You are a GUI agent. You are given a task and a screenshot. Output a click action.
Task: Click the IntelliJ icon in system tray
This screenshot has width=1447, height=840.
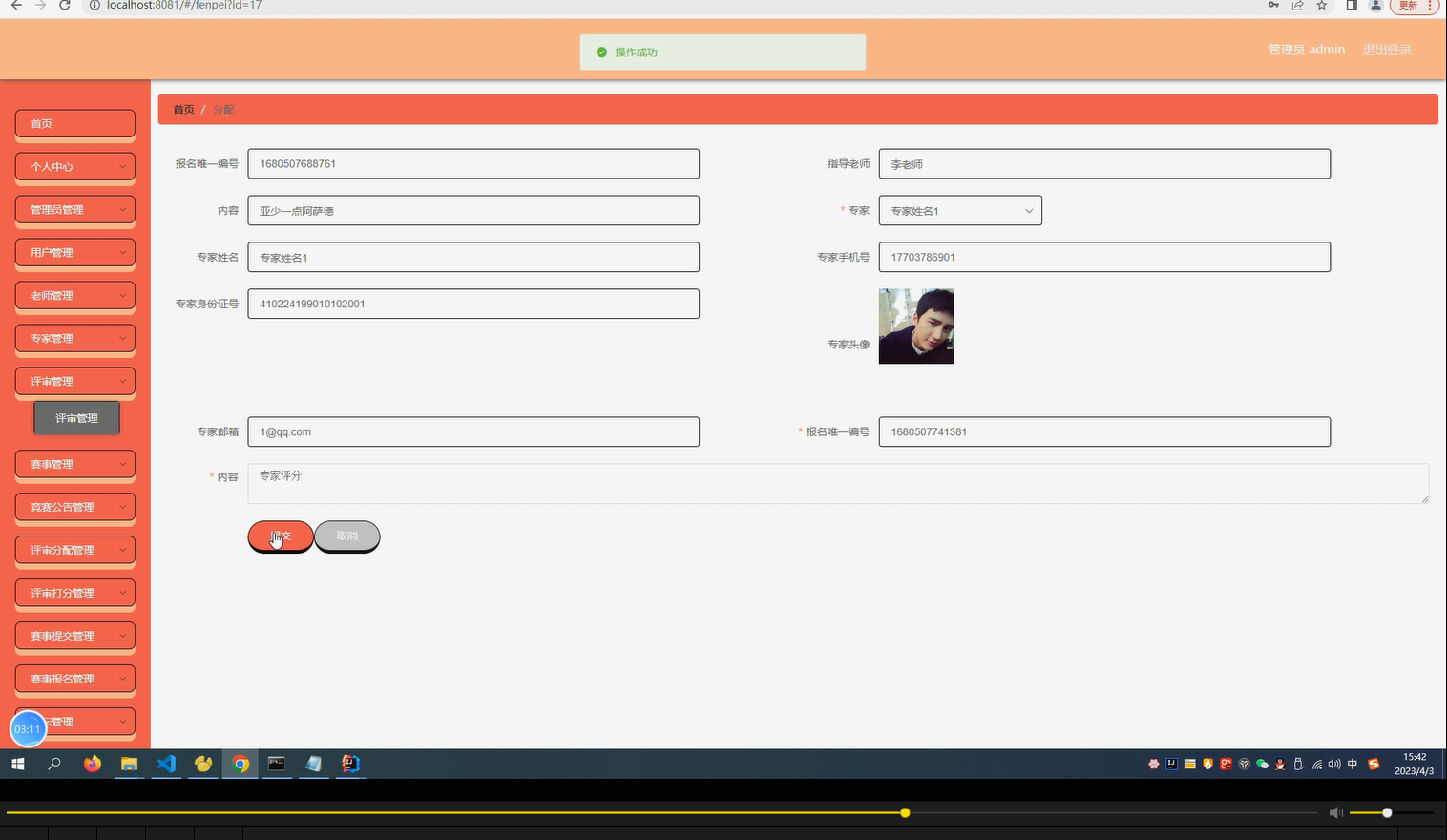pyautogui.click(x=1171, y=764)
